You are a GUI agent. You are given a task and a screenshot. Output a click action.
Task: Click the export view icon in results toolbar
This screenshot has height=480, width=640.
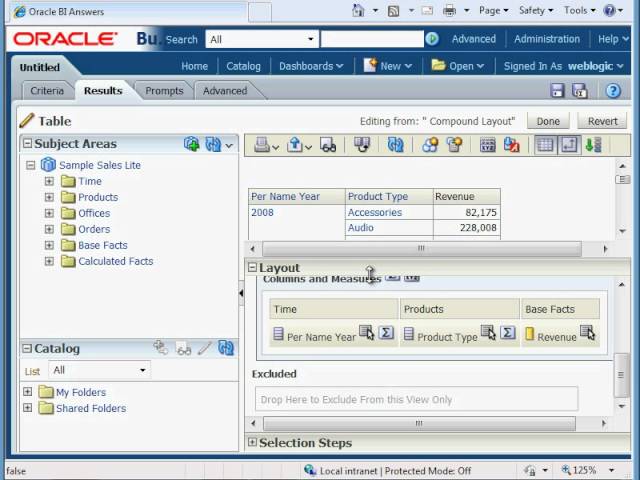click(x=295, y=145)
